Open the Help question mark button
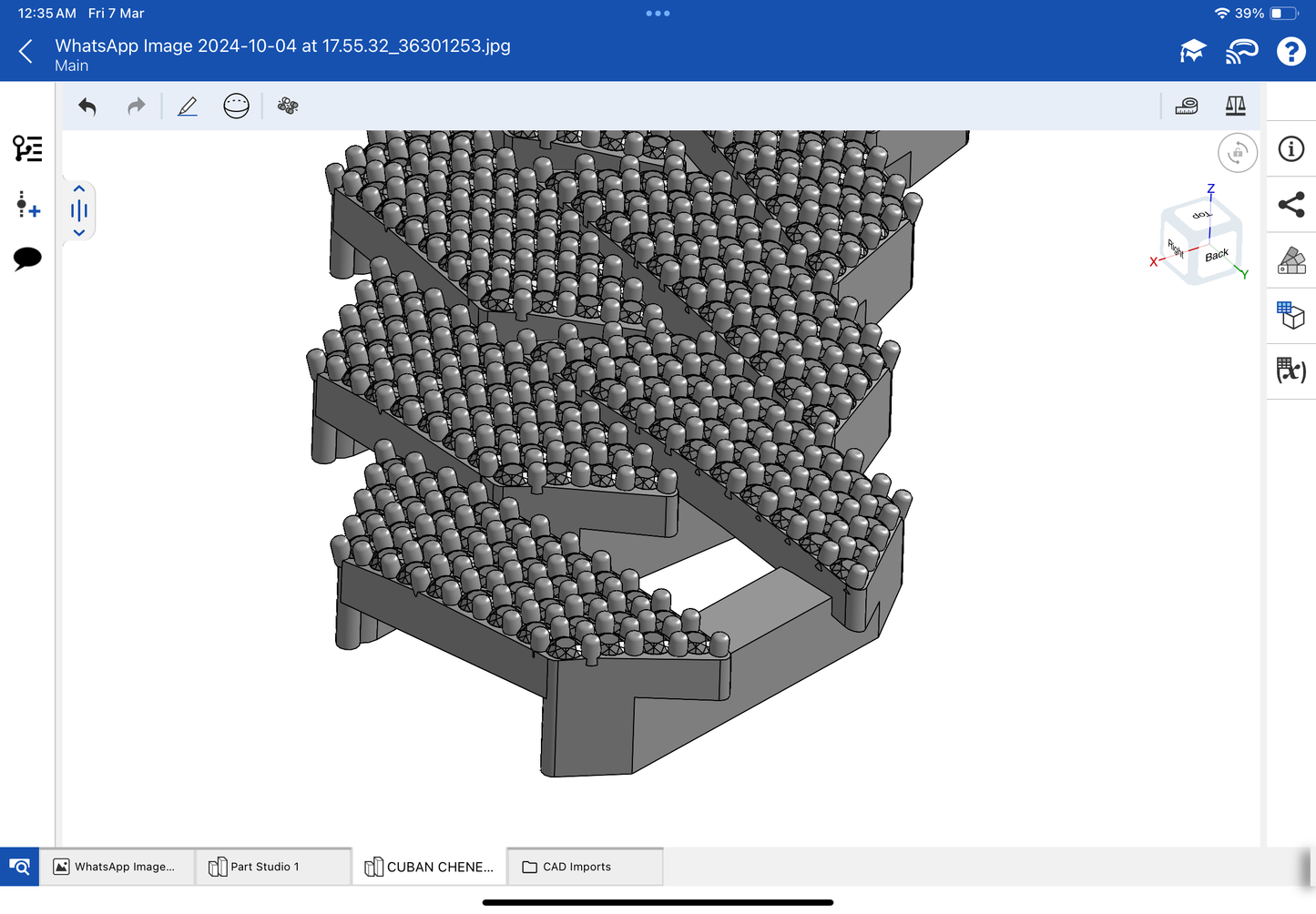Image resolution: width=1316 pixels, height=914 pixels. [x=1290, y=52]
